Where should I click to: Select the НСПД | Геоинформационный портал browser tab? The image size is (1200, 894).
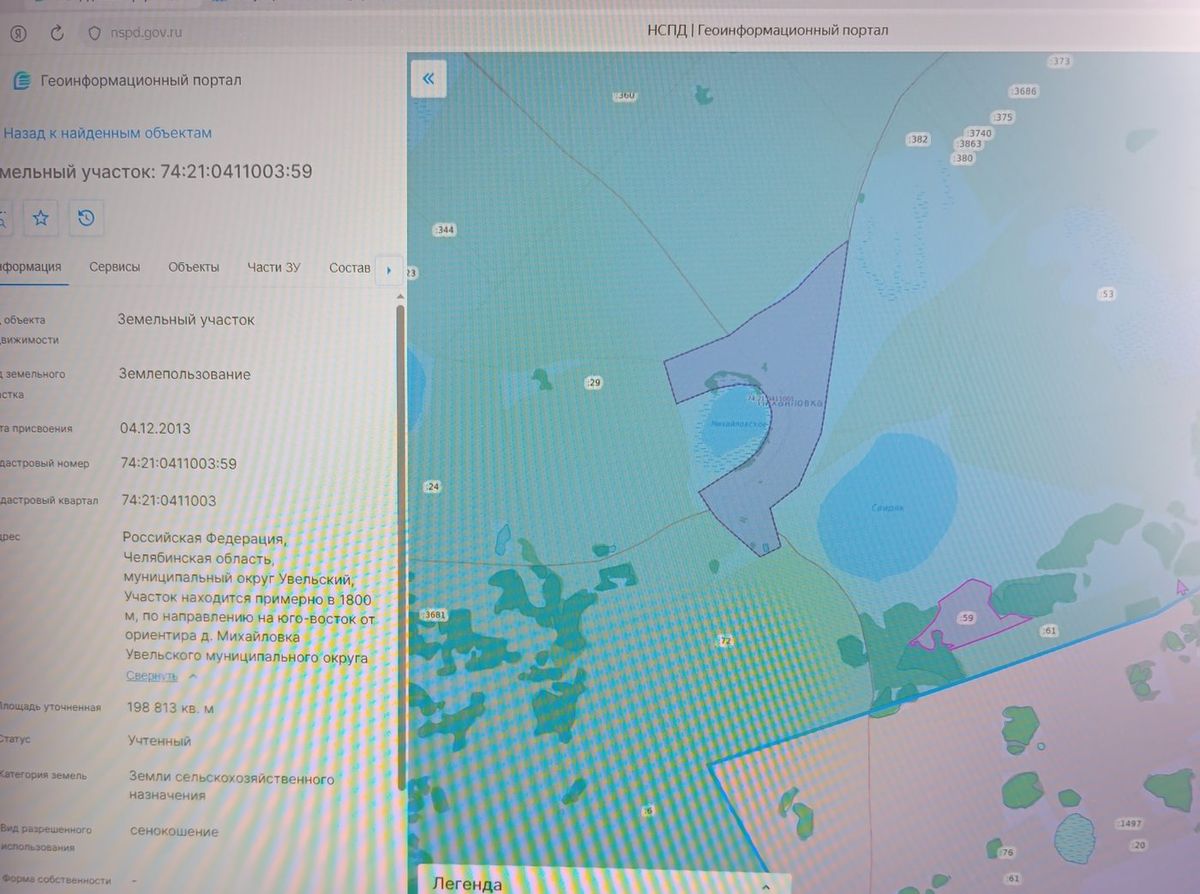768,30
